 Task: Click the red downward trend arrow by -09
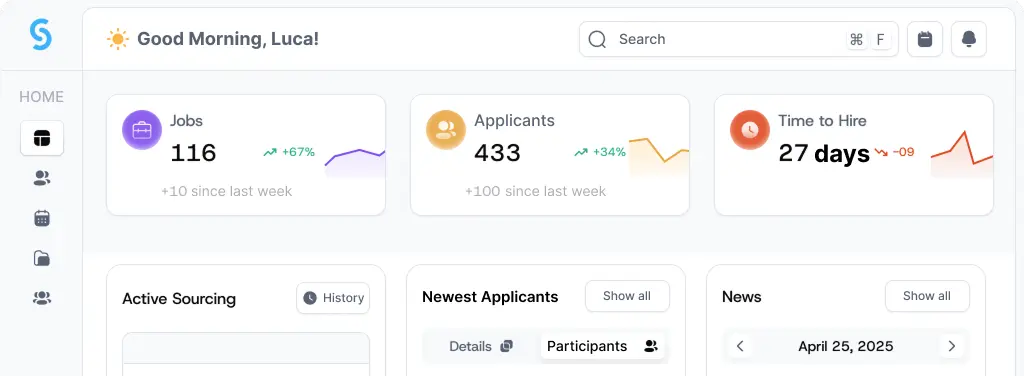point(882,152)
